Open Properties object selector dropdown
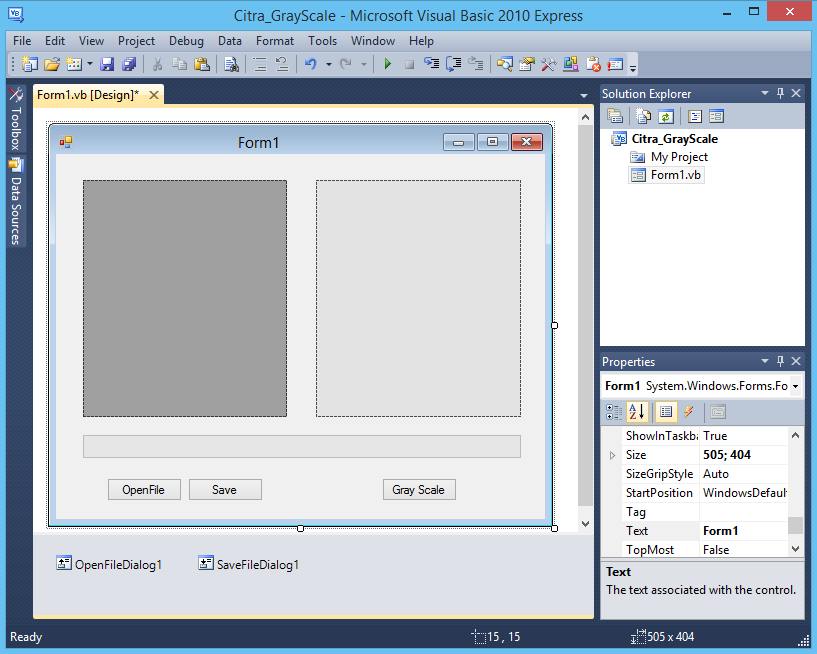The image size is (817, 654). coord(796,386)
